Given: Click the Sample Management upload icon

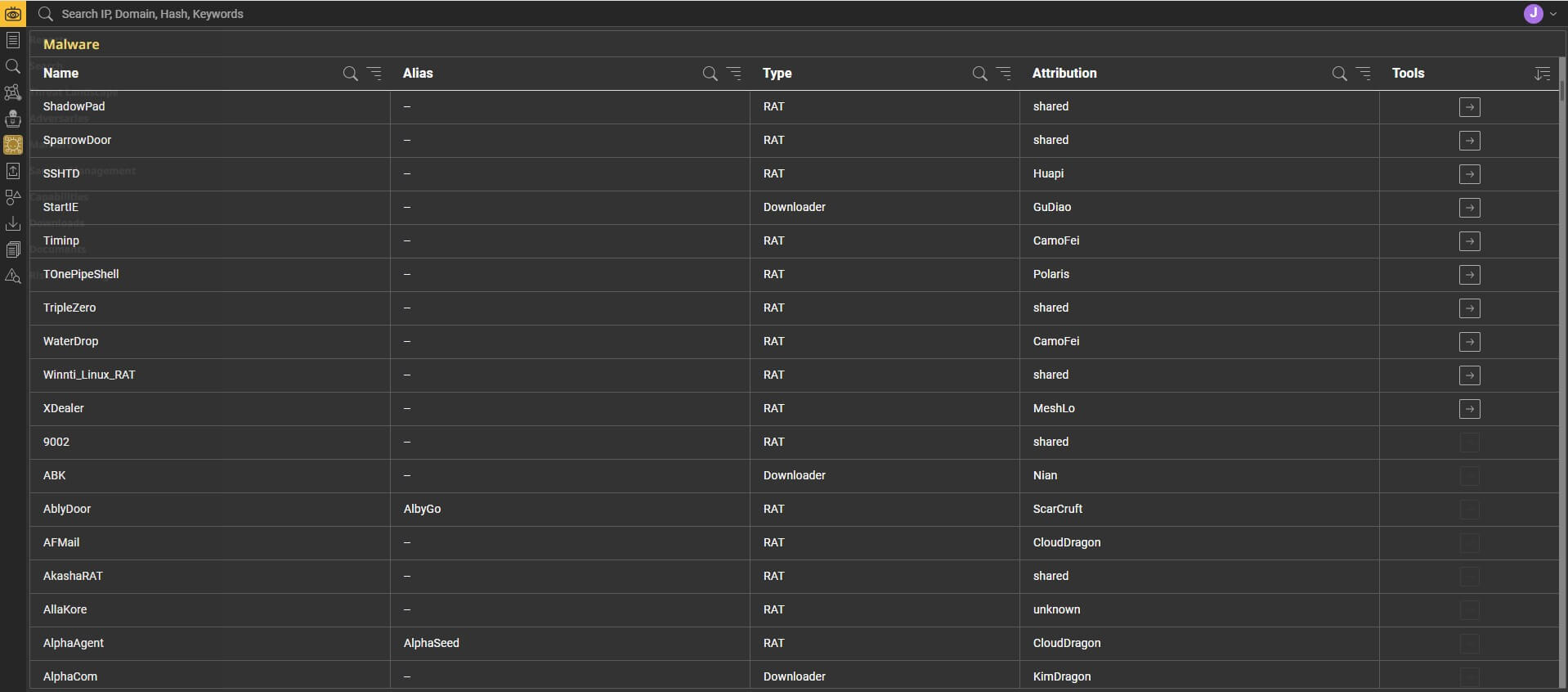Looking at the screenshot, I should tap(13, 171).
